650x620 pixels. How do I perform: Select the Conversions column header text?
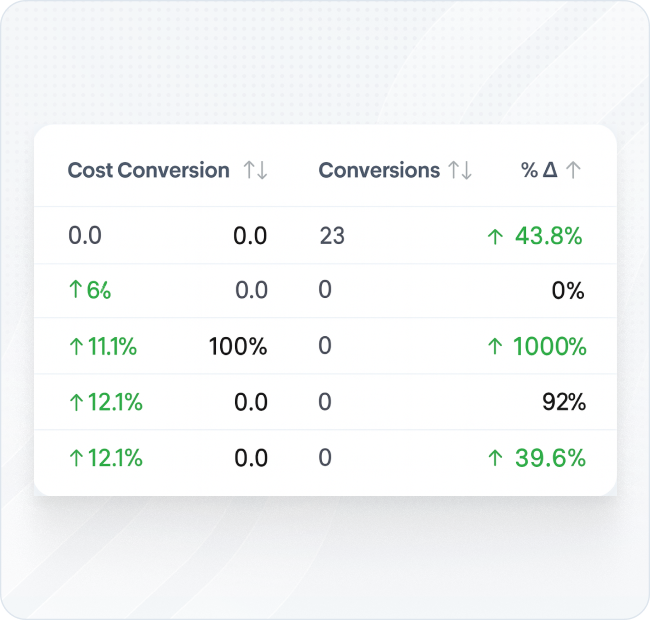coord(379,171)
